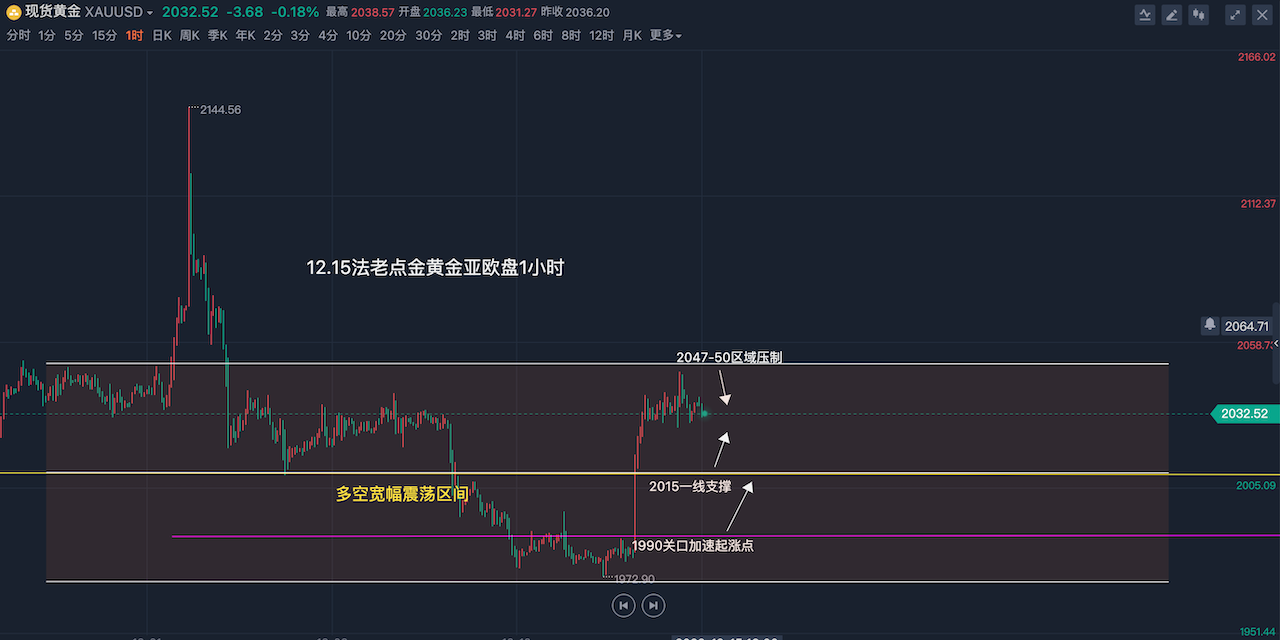Expand the collapsed right side panel arrow
Image resolution: width=1280 pixels, height=640 pixels.
[1275, 343]
